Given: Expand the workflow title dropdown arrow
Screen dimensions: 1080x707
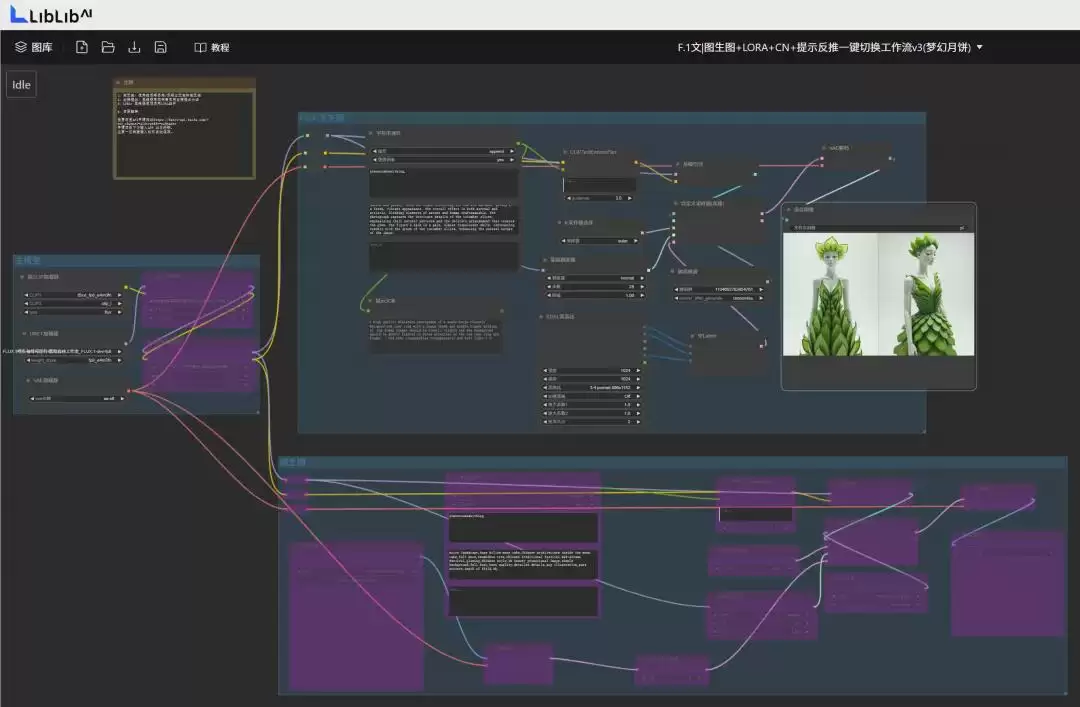Looking at the screenshot, I should 979,47.
